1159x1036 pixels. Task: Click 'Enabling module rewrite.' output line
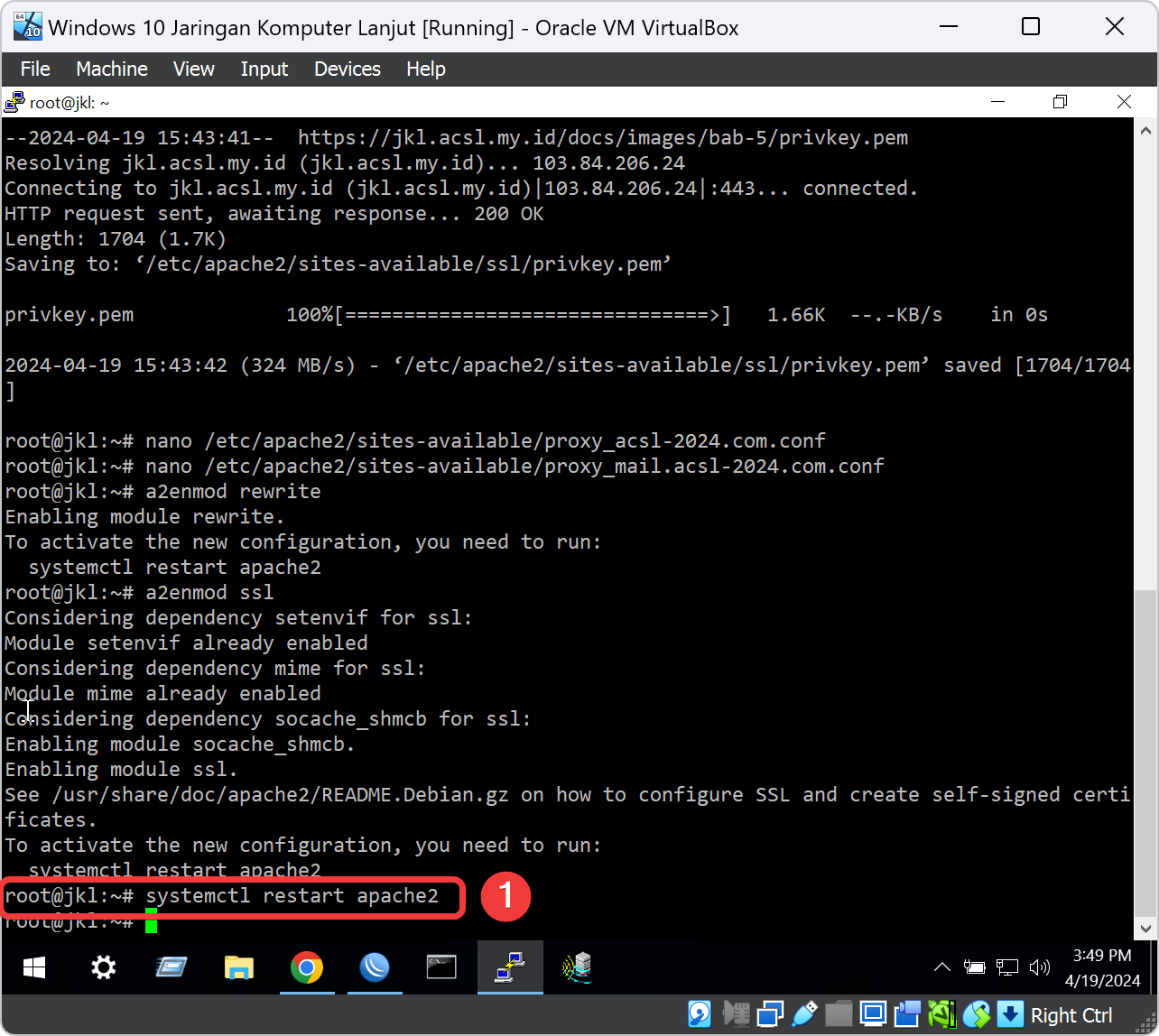pyautogui.click(x=145, y=517)
